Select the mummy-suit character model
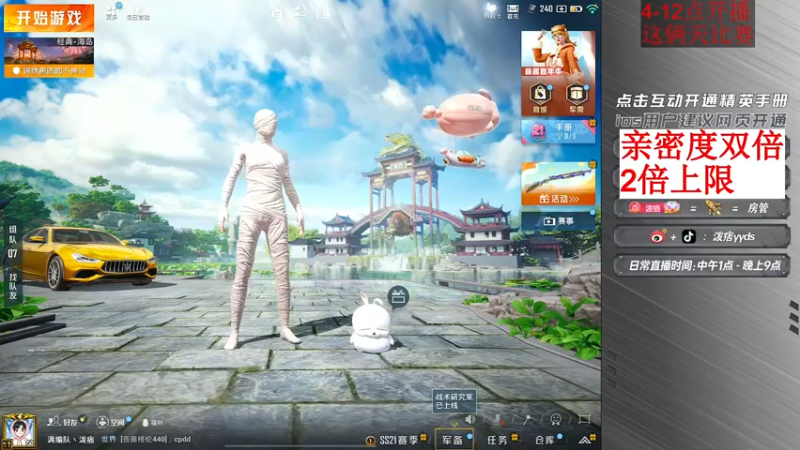The width and height of the screenshot is (800, 450). coord(263,230)
